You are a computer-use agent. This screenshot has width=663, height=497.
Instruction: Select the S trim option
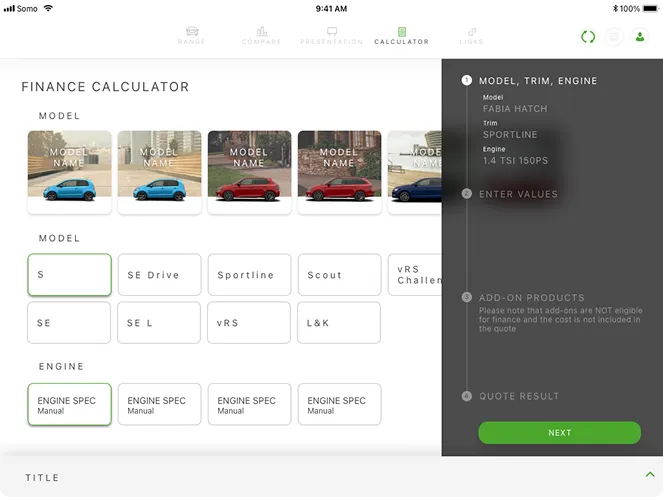pyautogui.click(x=69, y=275)
